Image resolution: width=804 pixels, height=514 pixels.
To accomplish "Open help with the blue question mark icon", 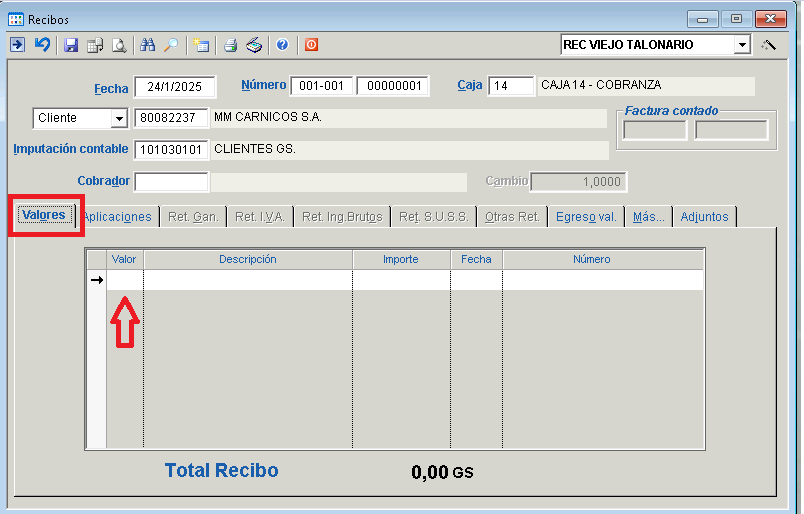I will tap(282, 45).
